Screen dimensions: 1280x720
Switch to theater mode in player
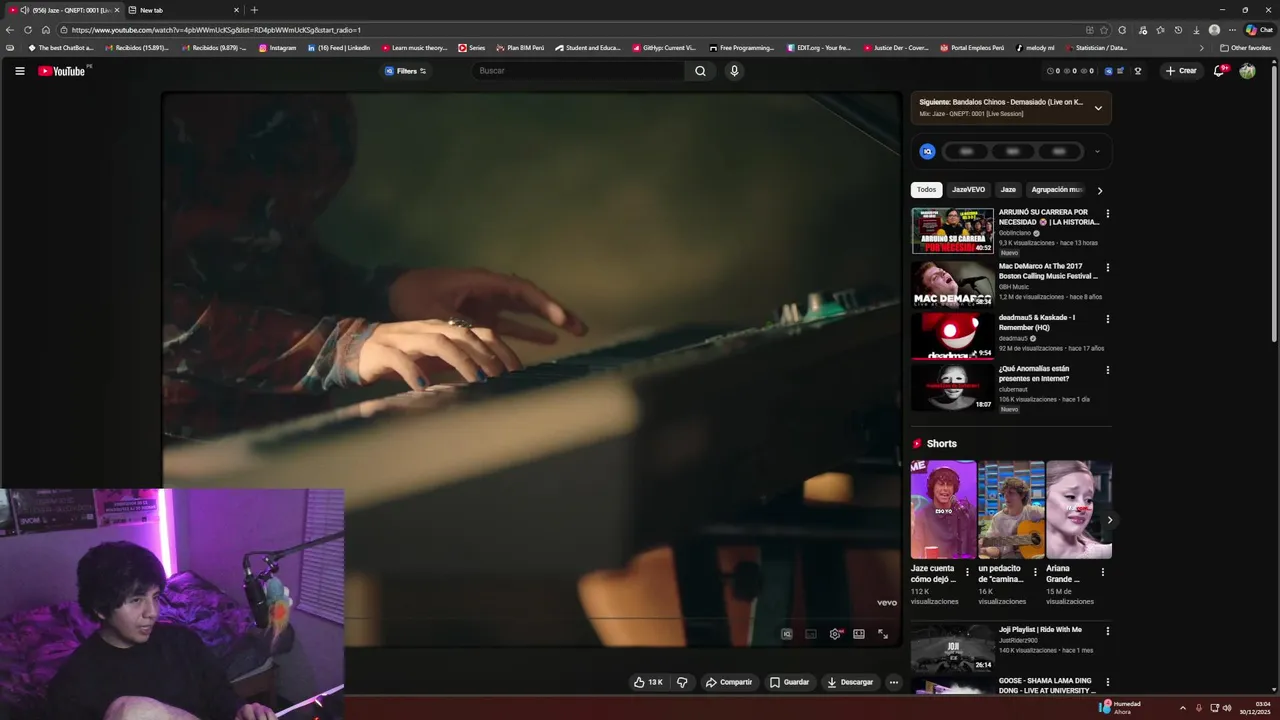click(859, 634)
